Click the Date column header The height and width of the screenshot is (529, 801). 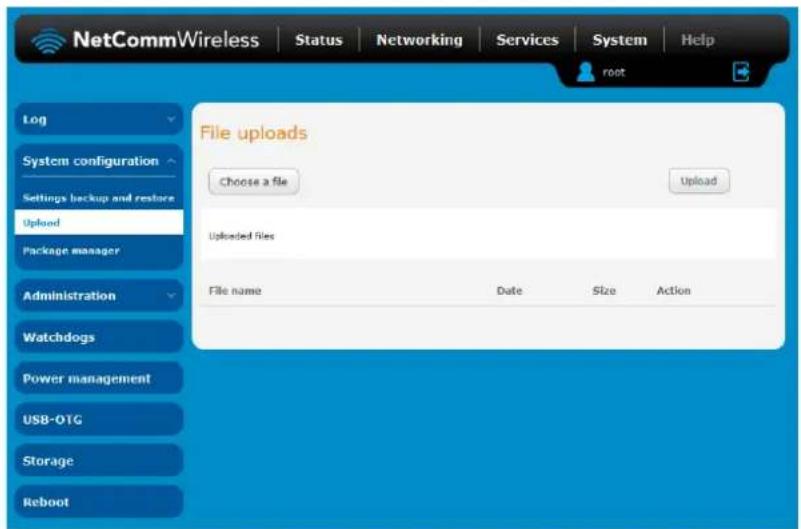coord(509,291)
